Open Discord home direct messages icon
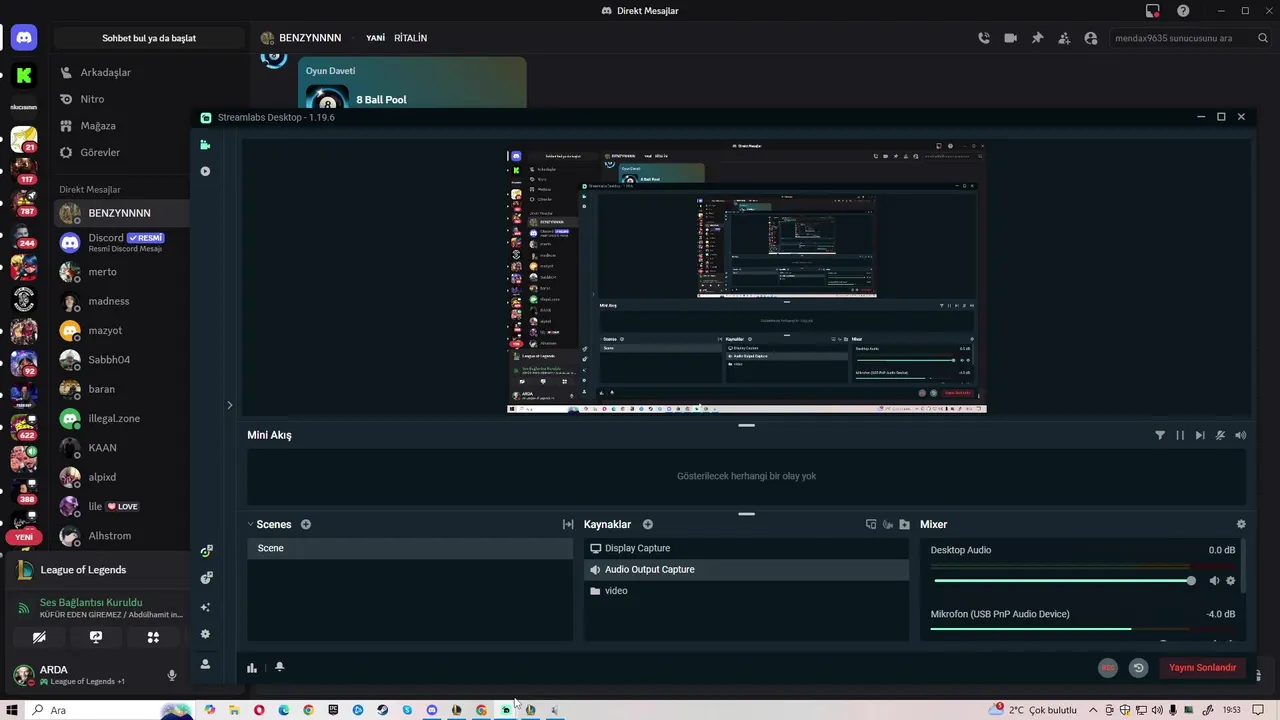 tap(24, 38)
